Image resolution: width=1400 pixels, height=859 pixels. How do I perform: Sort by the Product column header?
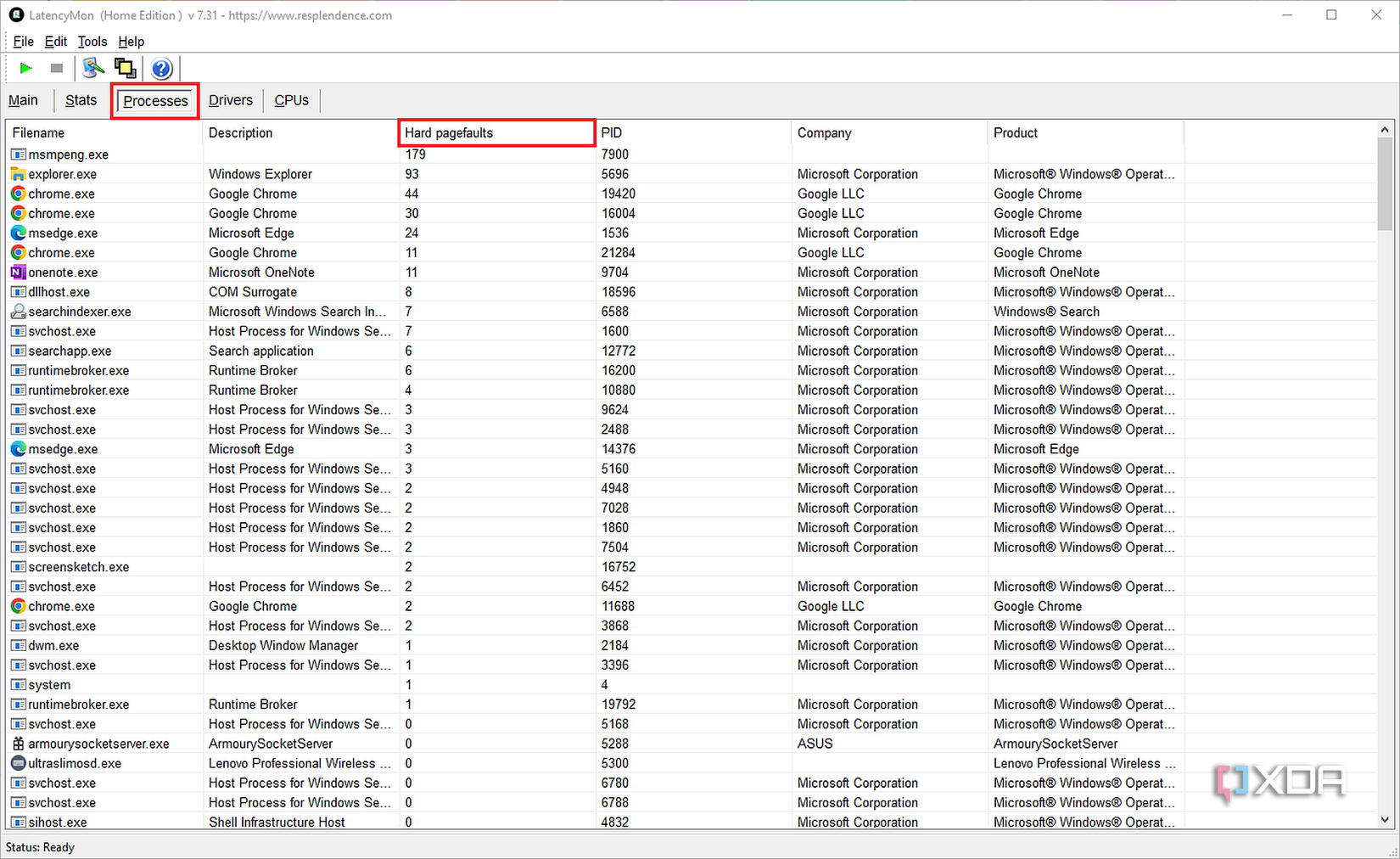tap(1085, 132)
